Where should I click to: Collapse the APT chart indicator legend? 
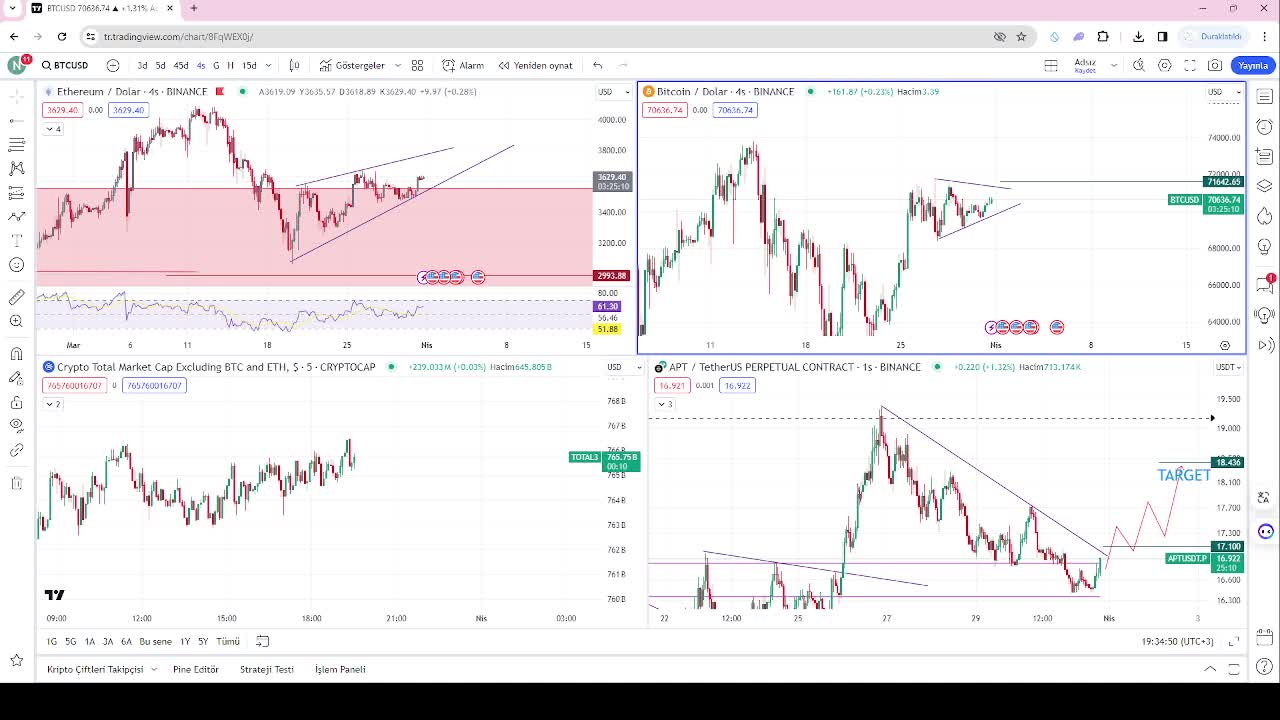664,404
